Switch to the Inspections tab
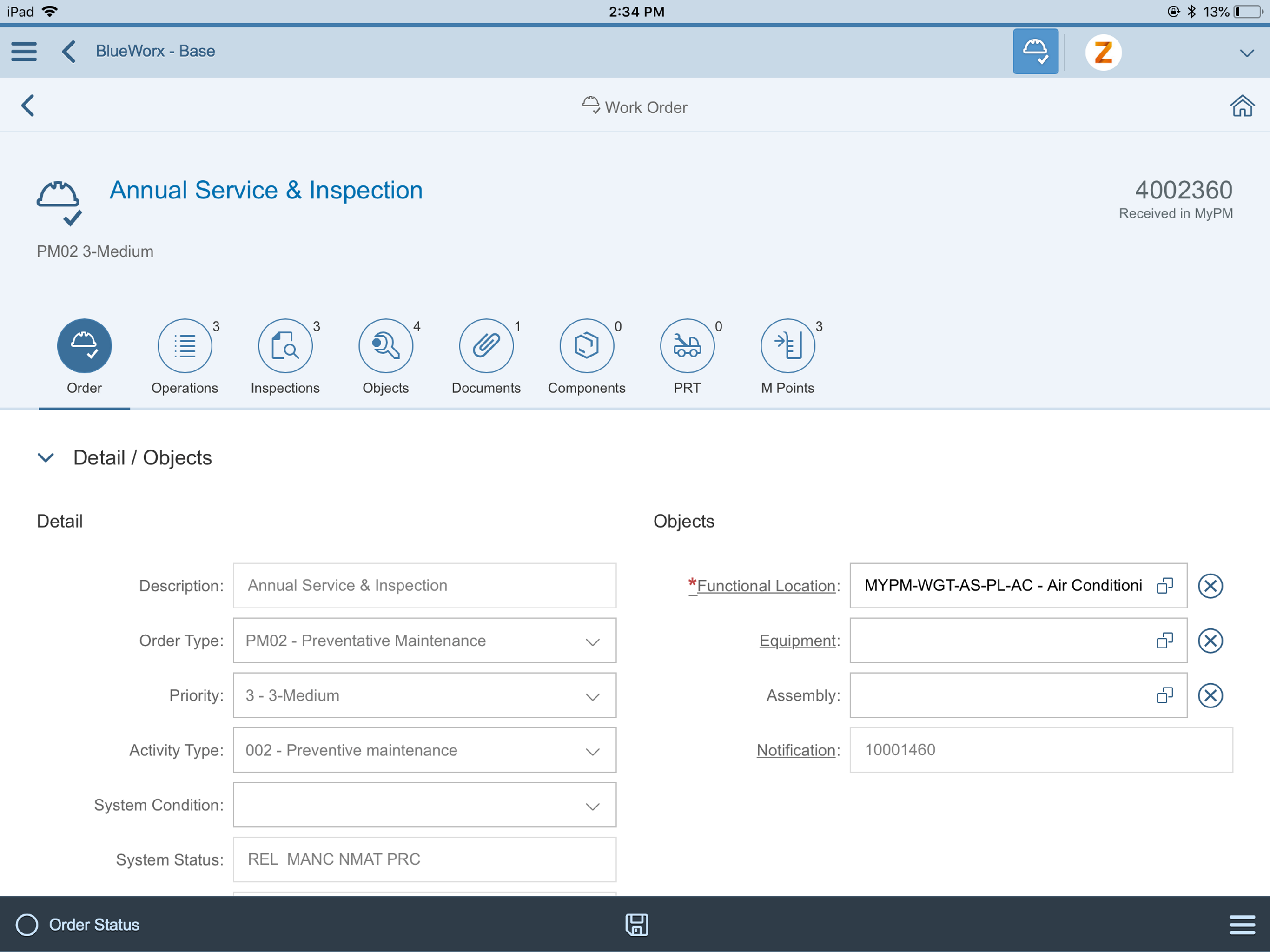Screen dimensions: 1270x952 coord(285,357)
